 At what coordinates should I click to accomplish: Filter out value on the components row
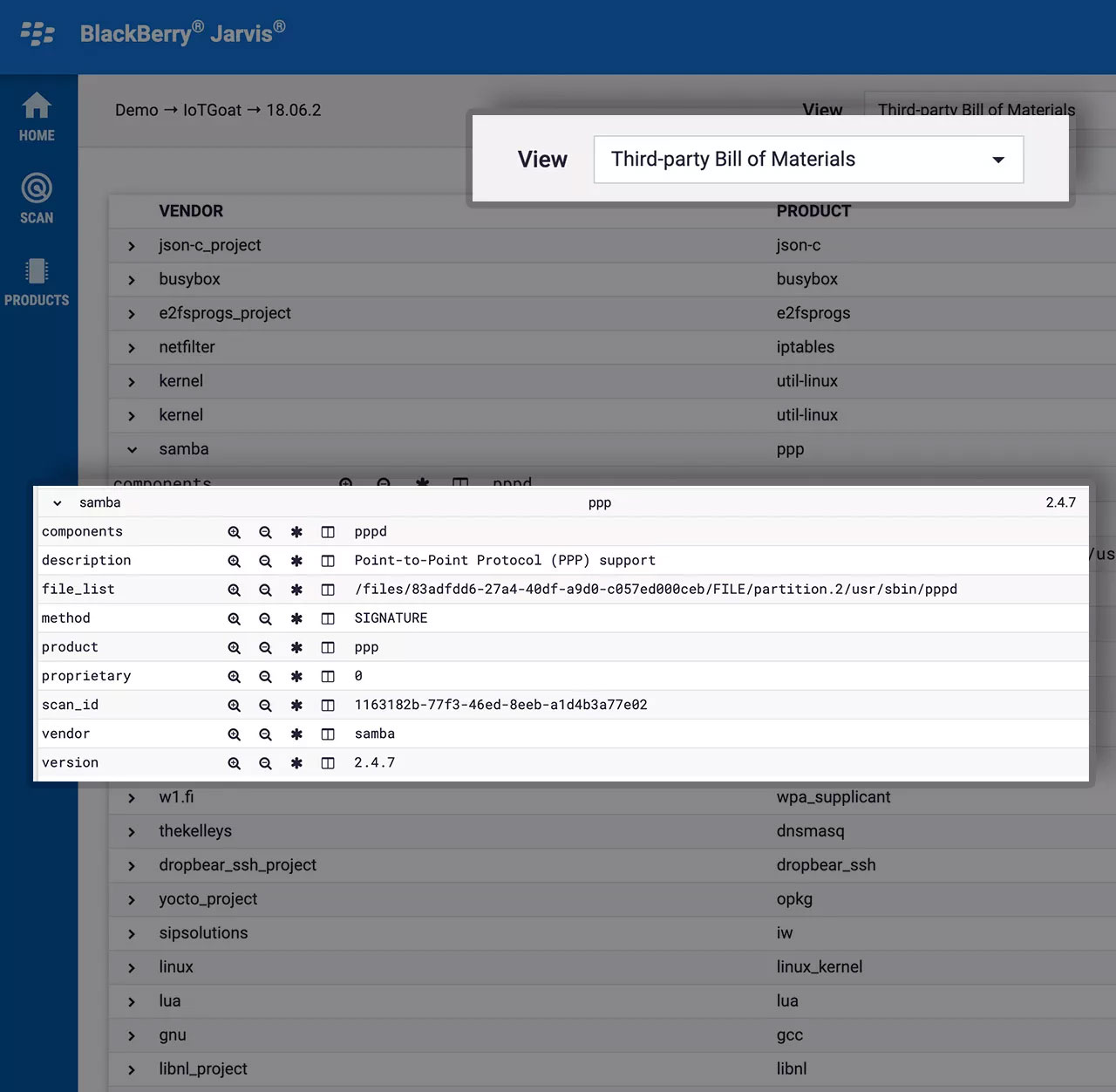click(x=265, y=532)
